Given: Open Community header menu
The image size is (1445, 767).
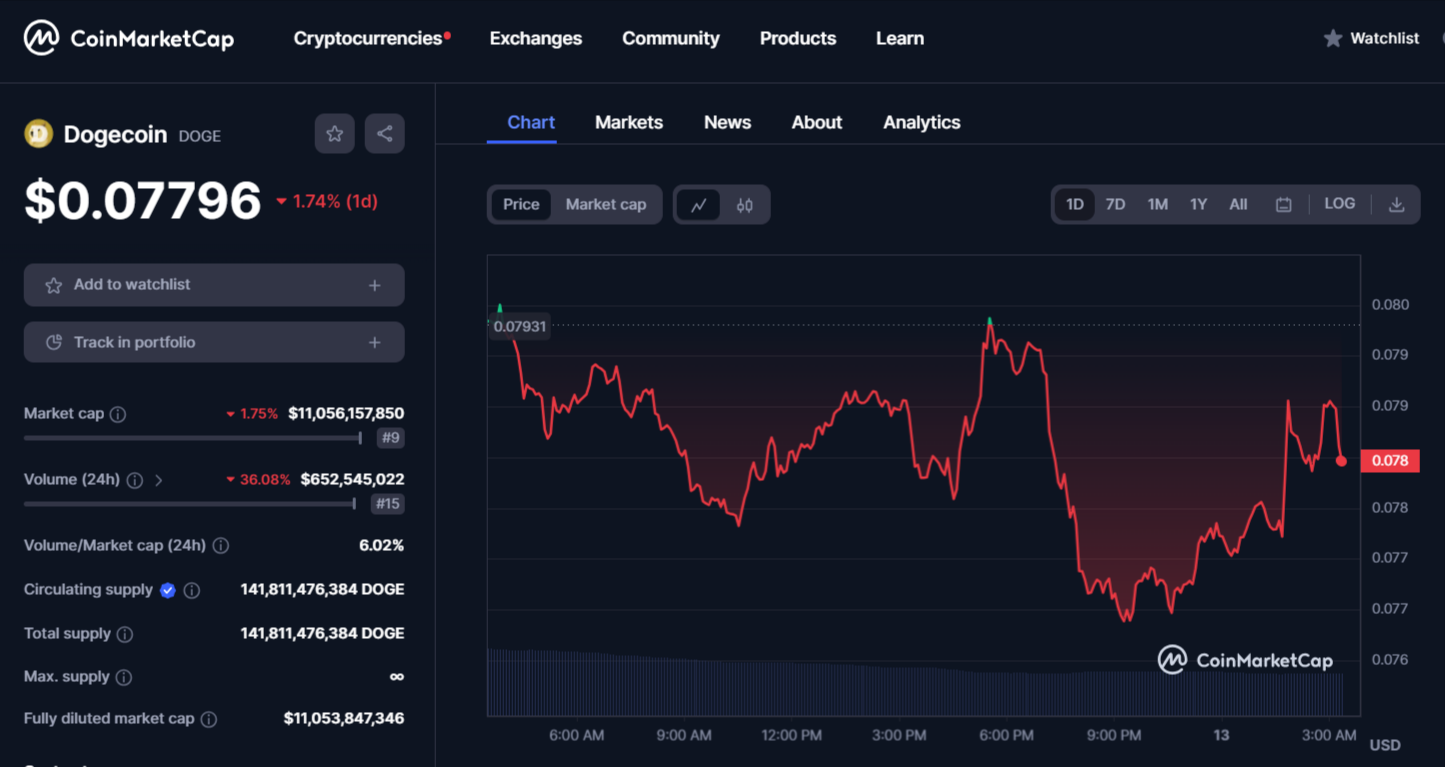Looking at the screenshot, I should [671, 38].
